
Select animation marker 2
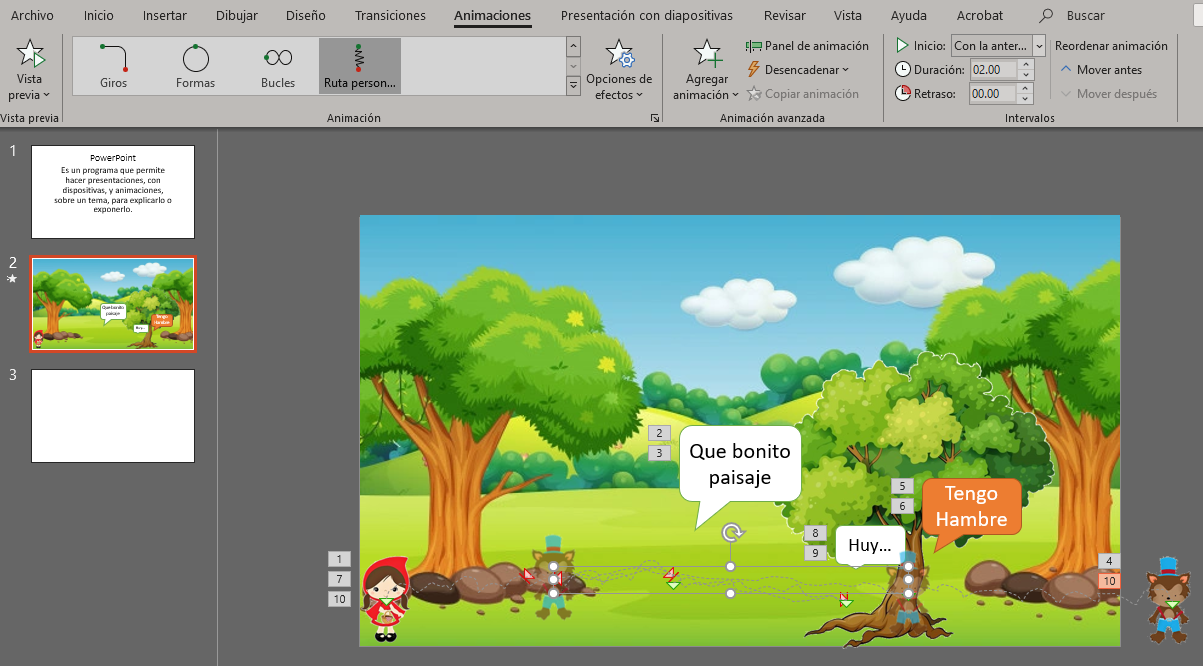pos(659,433)
